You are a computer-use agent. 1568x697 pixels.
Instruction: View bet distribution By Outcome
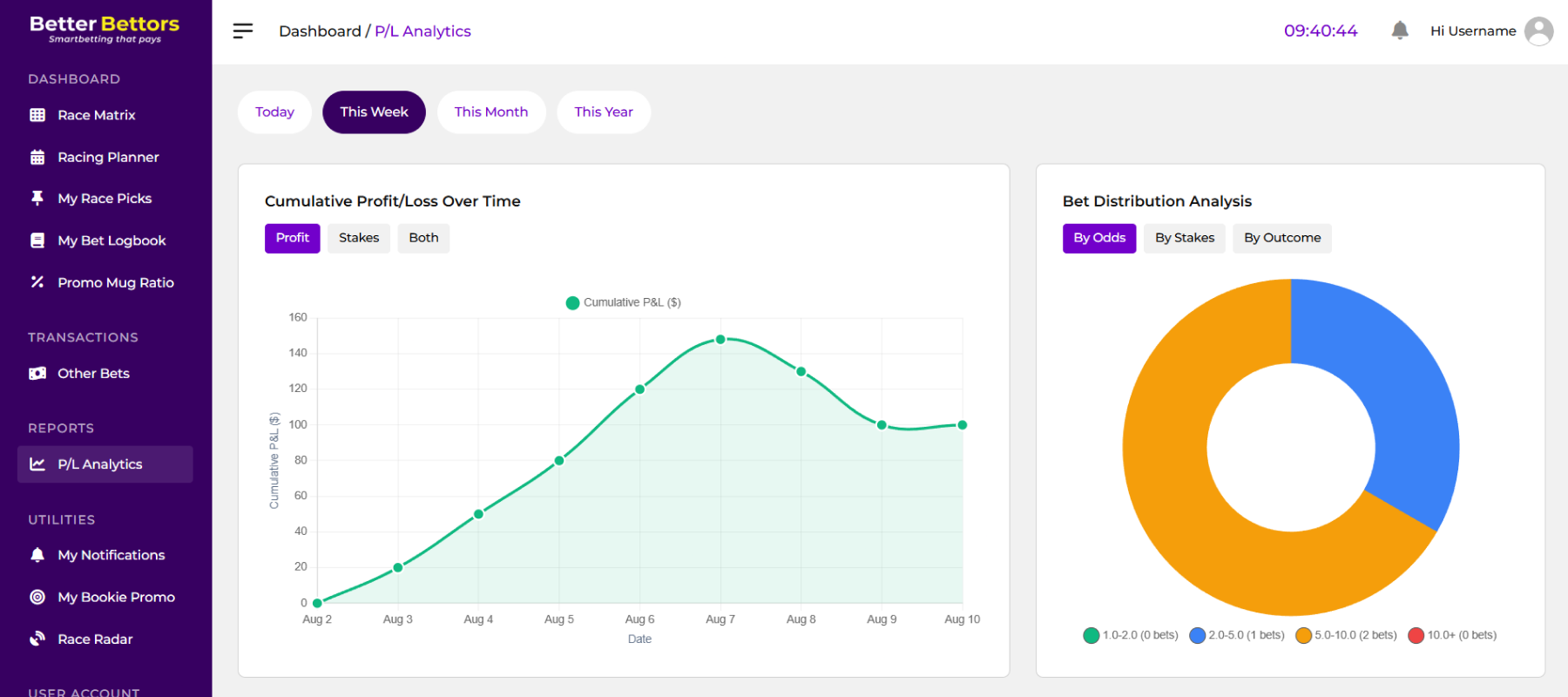(1281, 238)
